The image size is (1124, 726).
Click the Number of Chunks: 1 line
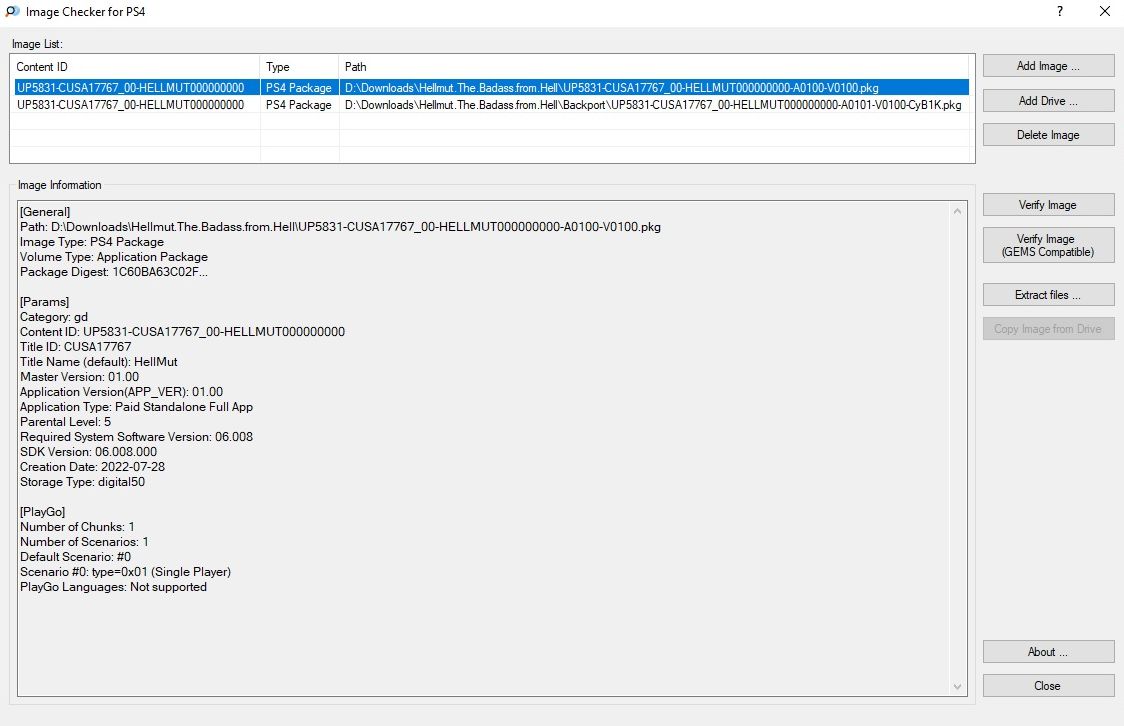tap(77, 527)
